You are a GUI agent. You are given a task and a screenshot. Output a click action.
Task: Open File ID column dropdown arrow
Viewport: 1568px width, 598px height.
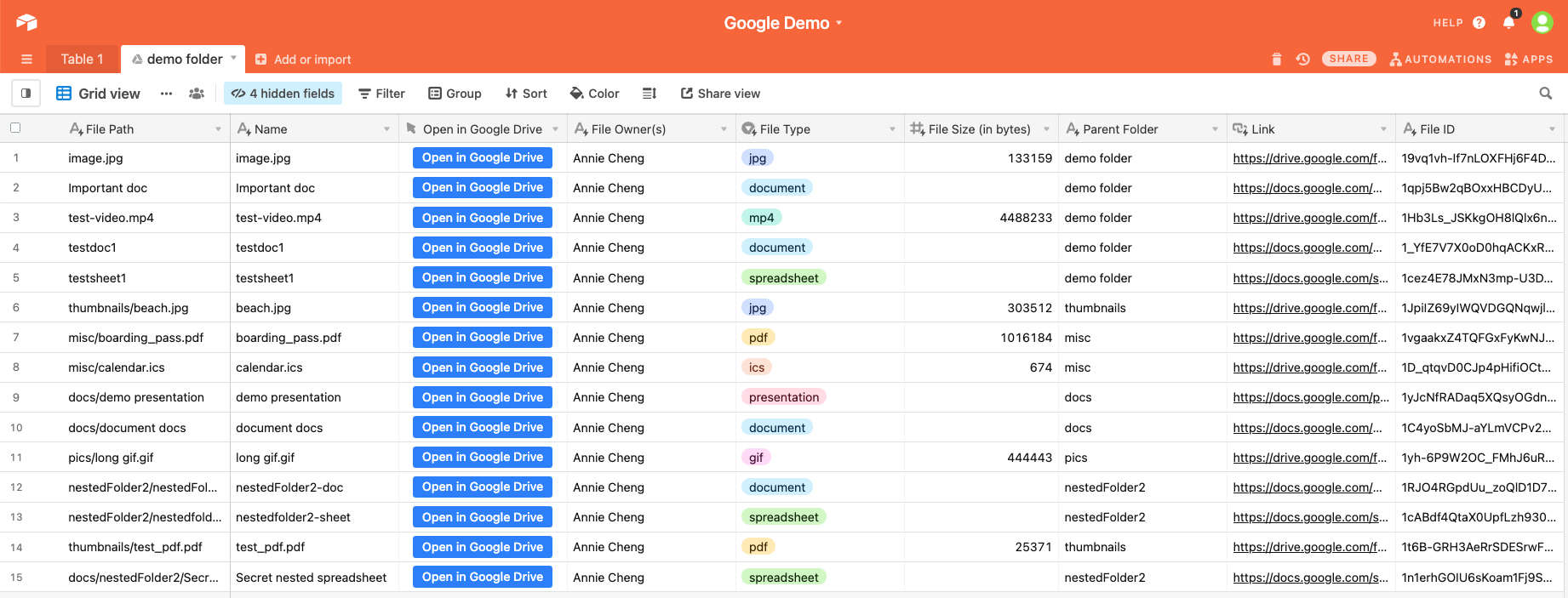1552,129
